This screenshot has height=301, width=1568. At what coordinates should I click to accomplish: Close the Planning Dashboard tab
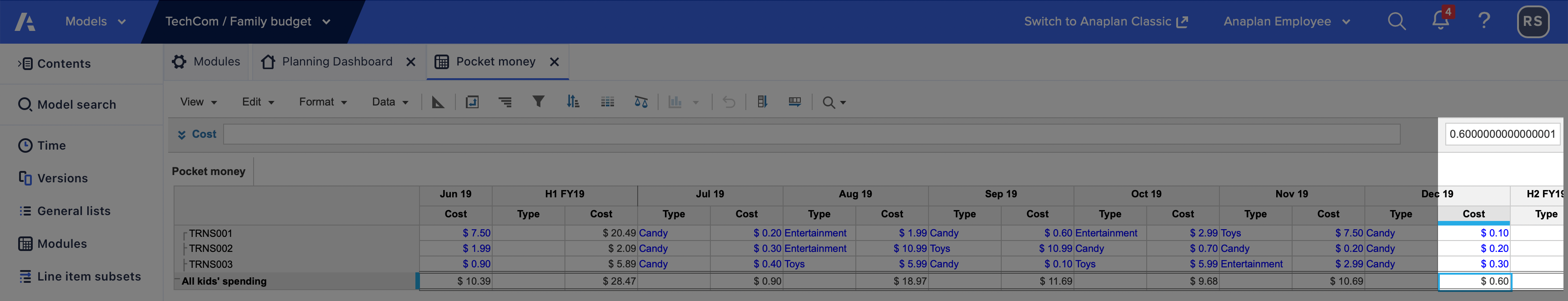[411, 61]
